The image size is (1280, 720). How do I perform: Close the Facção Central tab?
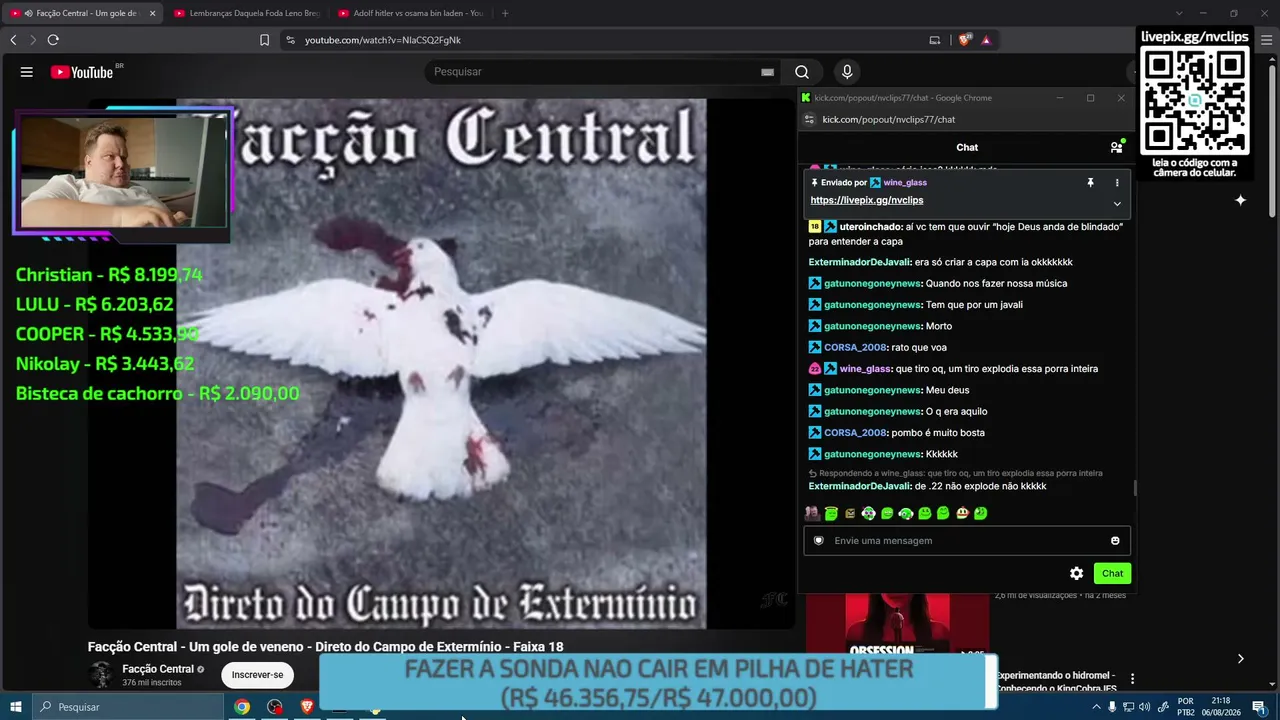(x=153, y=13)
